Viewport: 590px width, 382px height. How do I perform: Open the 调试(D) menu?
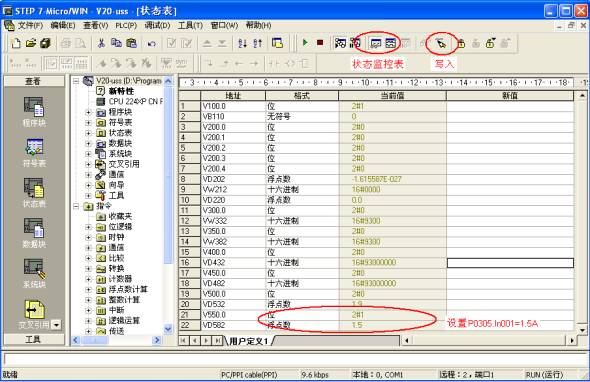157,26
